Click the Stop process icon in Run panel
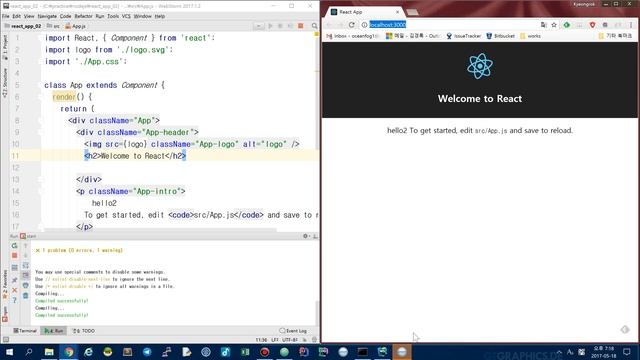The height and width of the screenshot is (360, 640). pos(14,256)
